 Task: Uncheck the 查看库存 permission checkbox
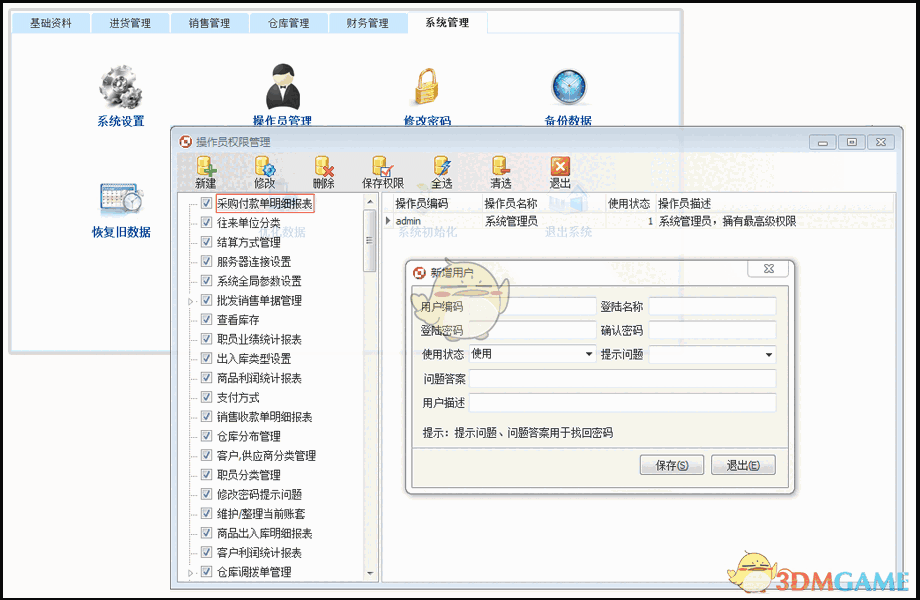click(x=206, y=319)
